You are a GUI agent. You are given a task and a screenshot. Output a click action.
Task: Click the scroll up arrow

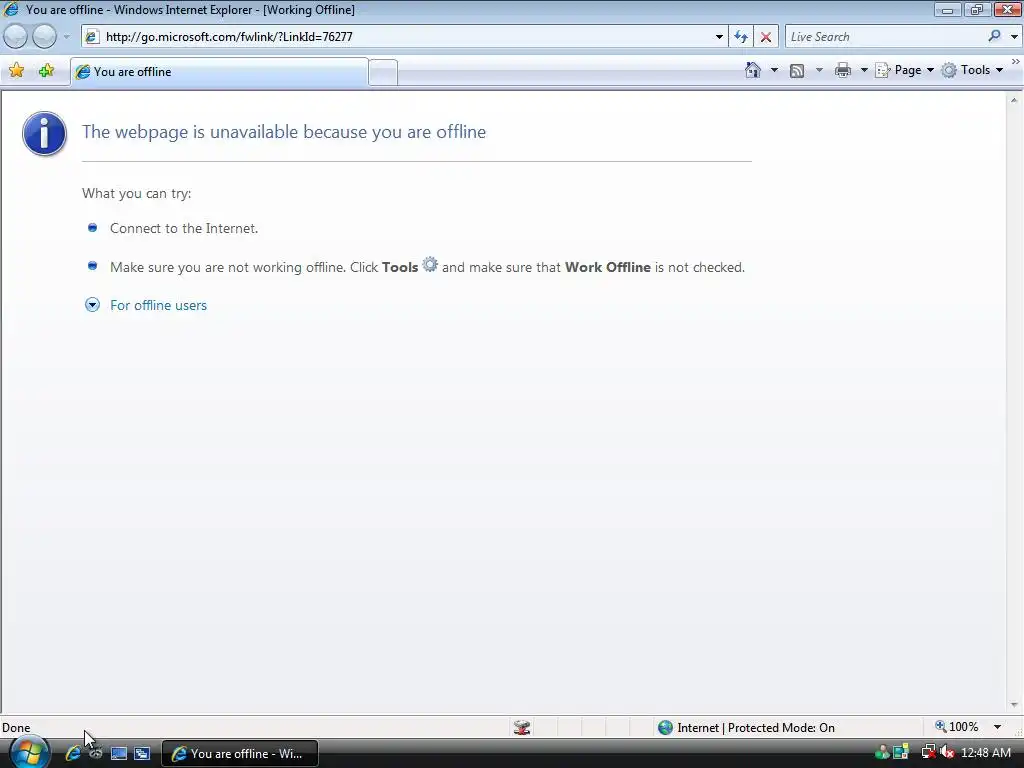tap(1014, 100)
